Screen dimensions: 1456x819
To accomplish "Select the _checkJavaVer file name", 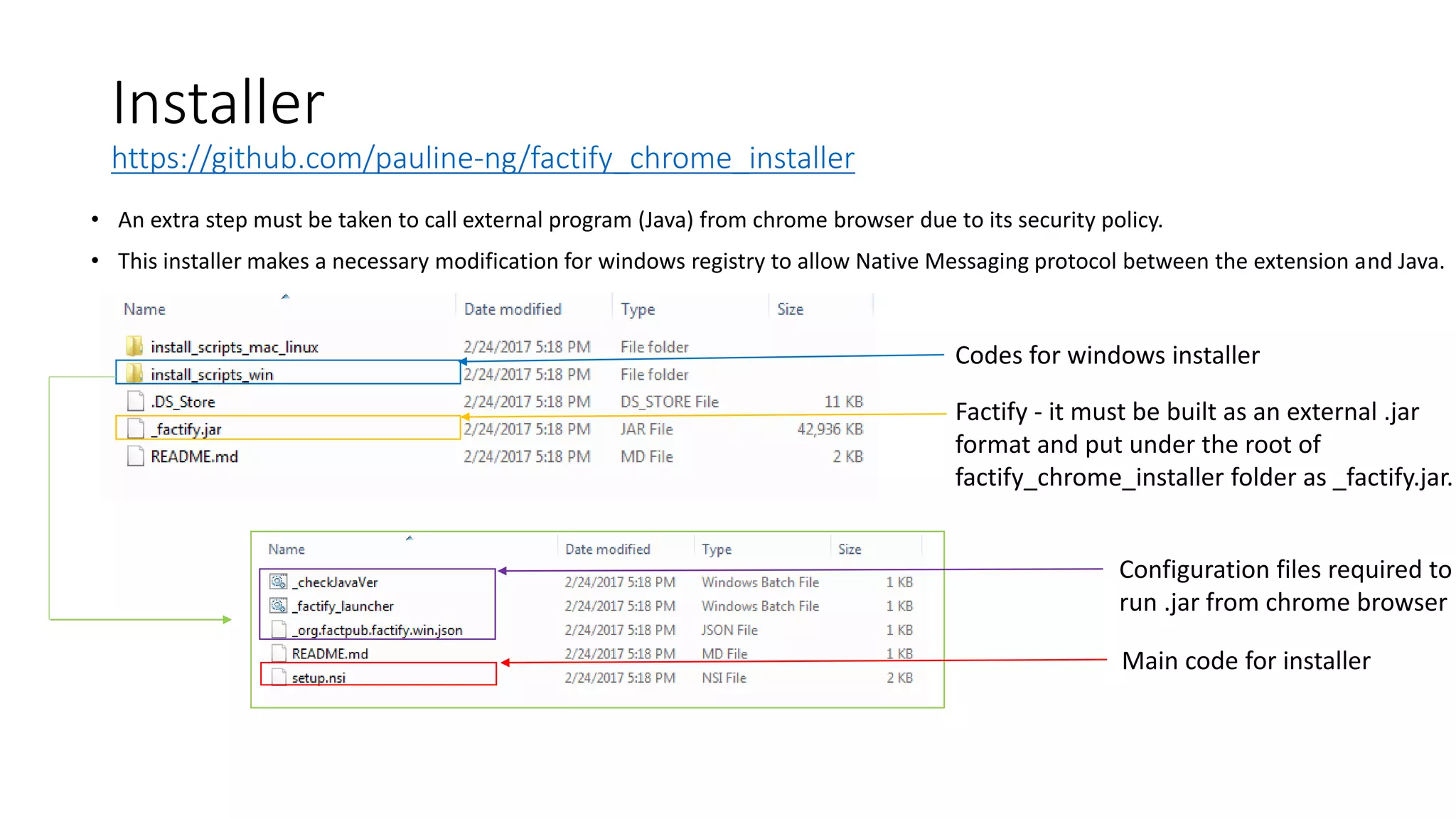I will pos(335,582).
